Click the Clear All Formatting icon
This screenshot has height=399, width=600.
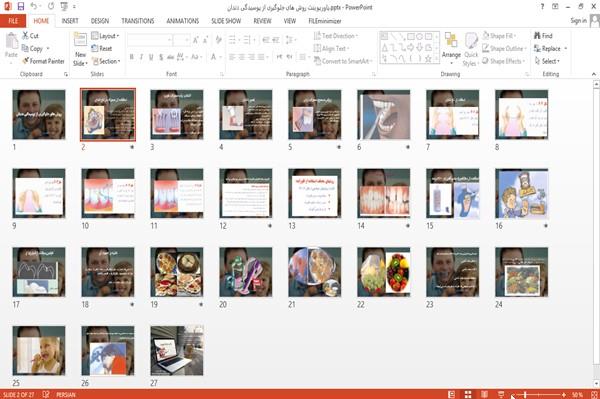[x=218, y=40]
